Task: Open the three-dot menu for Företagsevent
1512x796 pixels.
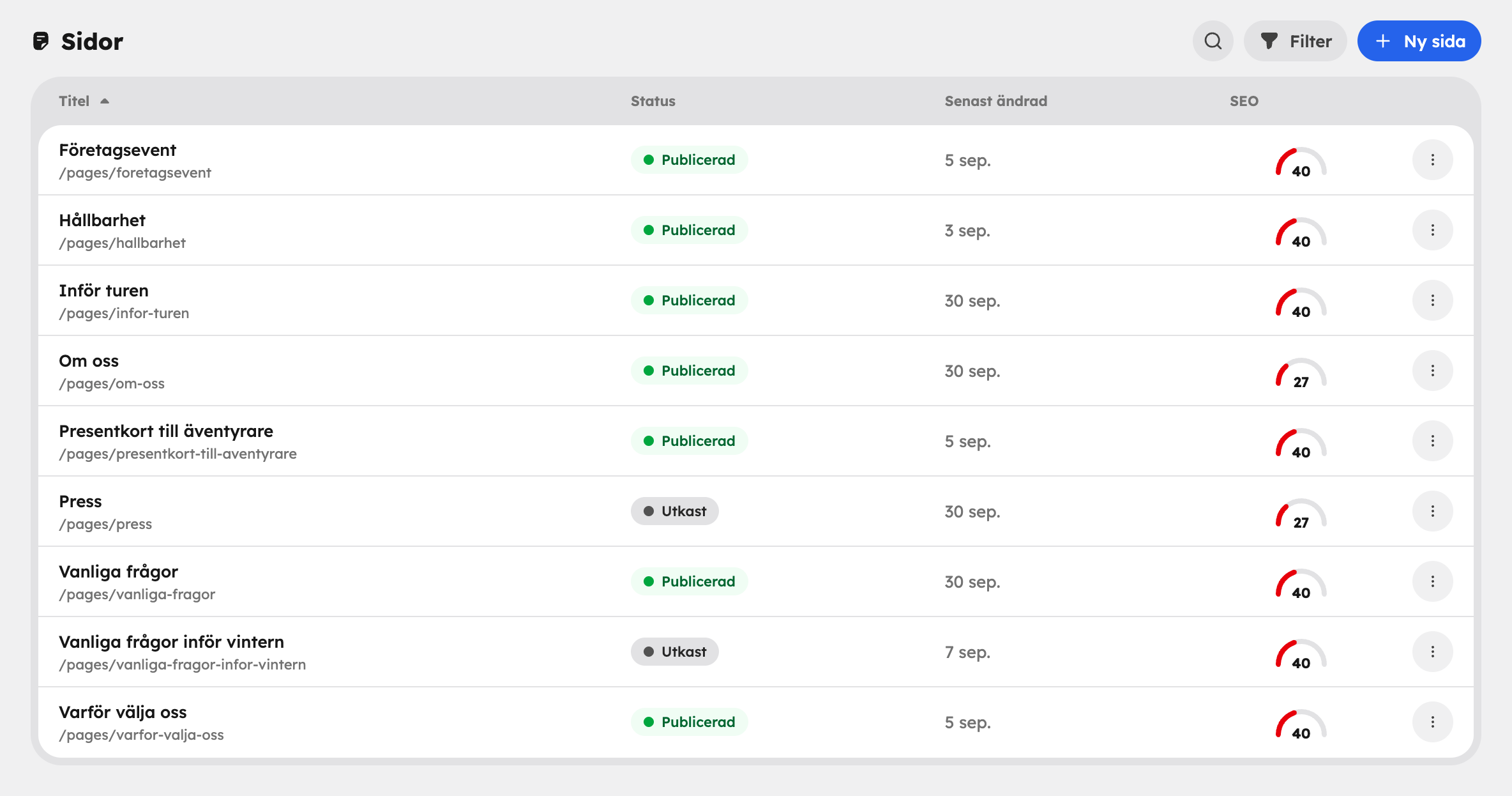Action: coord(1433,160)
